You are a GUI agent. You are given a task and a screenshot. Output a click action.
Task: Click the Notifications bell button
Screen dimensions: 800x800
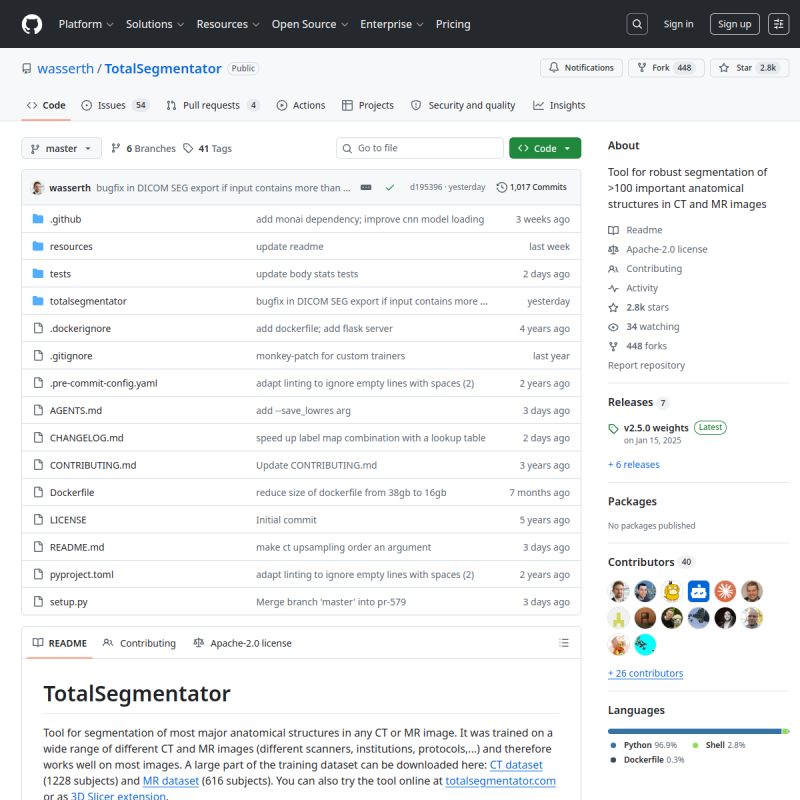point(581,68)
